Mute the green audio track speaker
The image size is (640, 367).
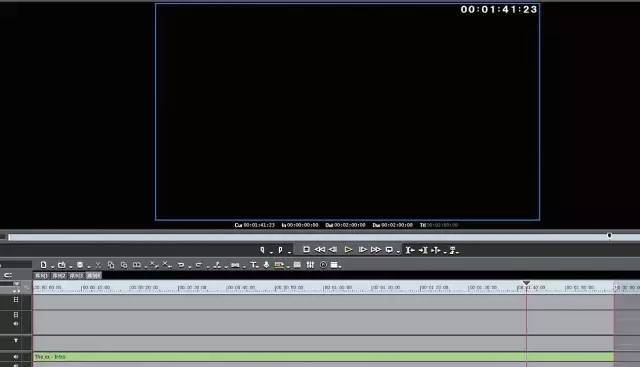(16, 356)
